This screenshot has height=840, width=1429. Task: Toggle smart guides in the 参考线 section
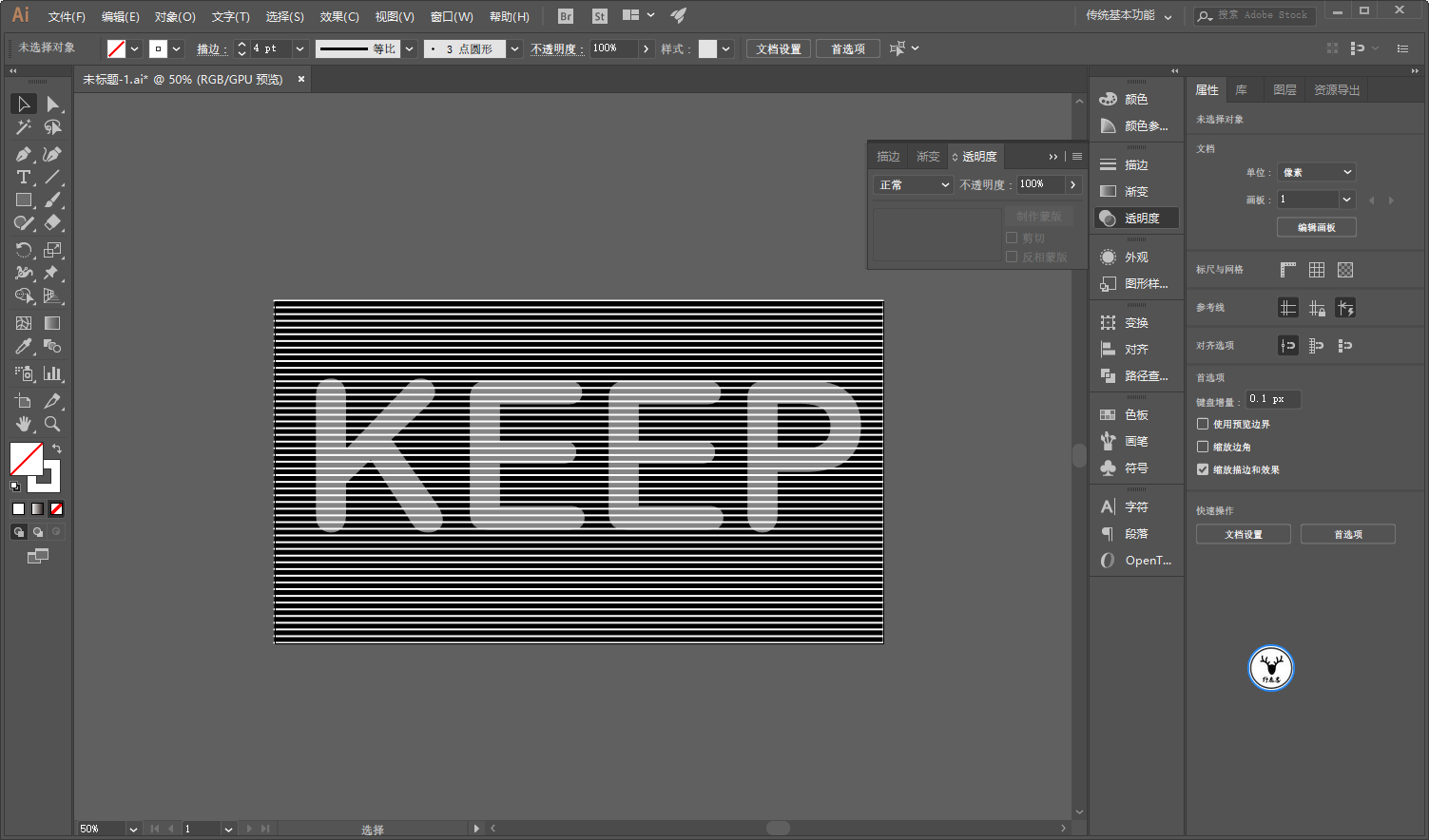[1345, 308]
